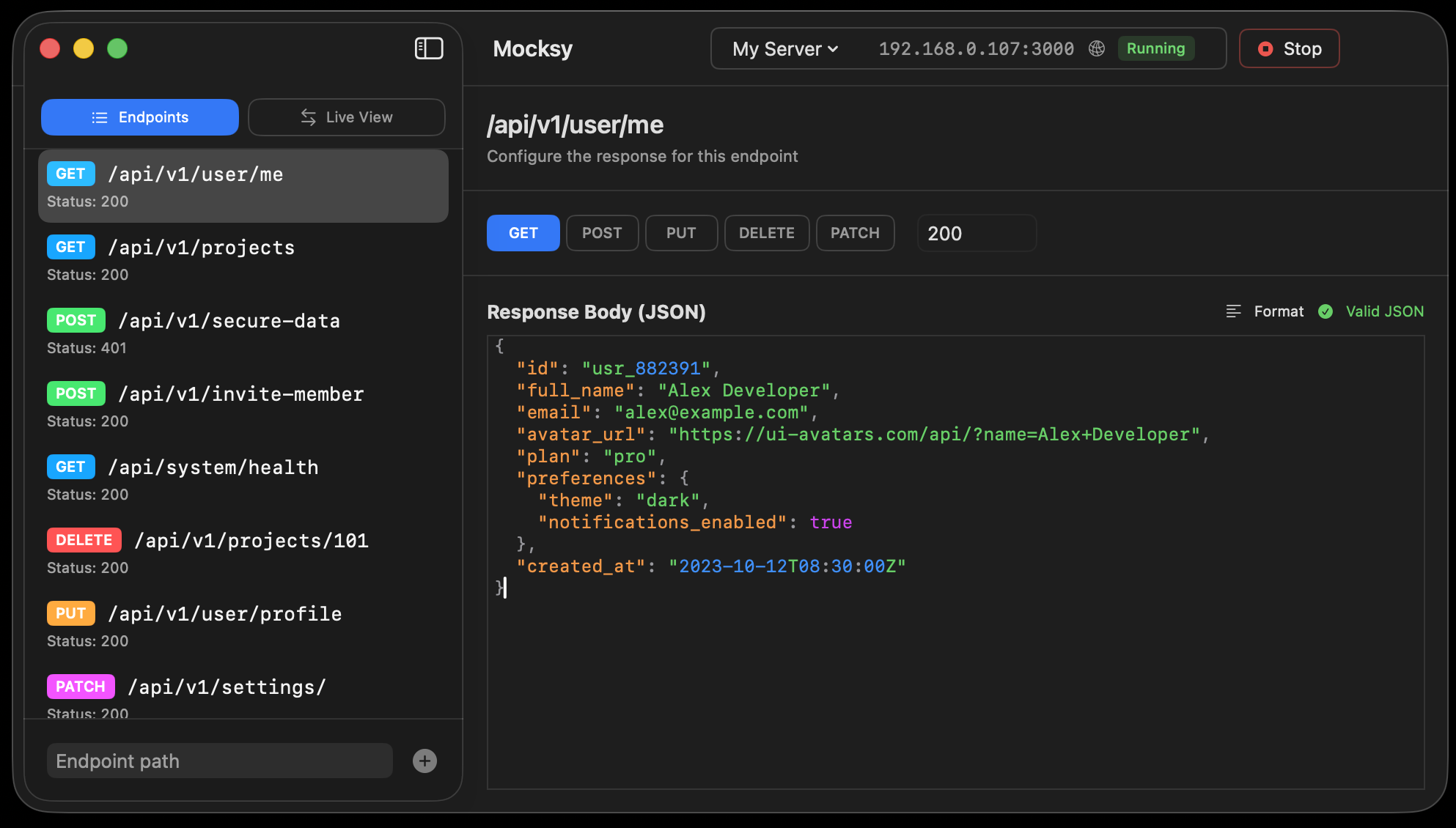Click the green Valid JSON checkmark
Image resolution: width=1456 pixels, height=828 pixels.
click(x=1326, y=311)
